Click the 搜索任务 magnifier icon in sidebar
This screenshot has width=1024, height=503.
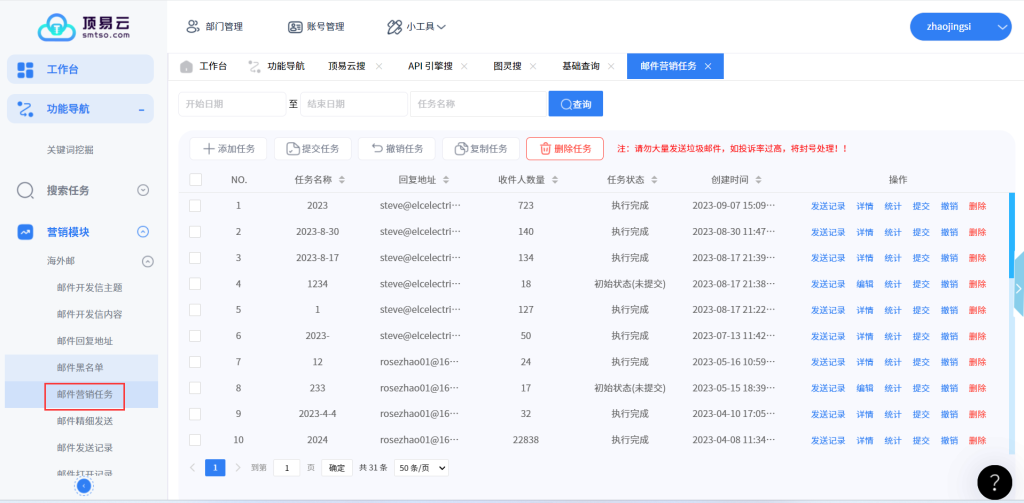pos(27,190)
